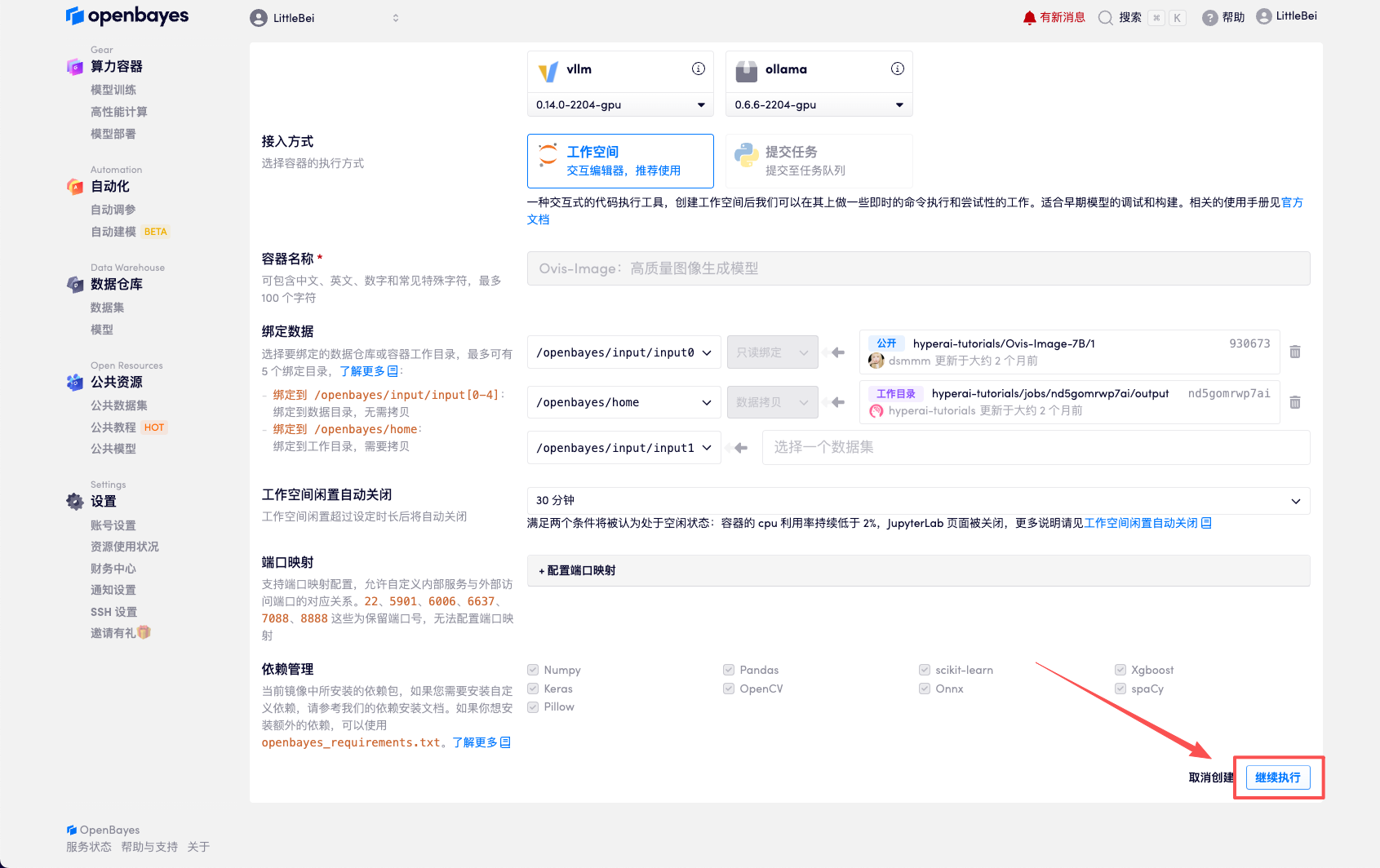1380x868 pixels.
Task: Toggle the spaCy checkbox
Action: [x=1120, y=689]
